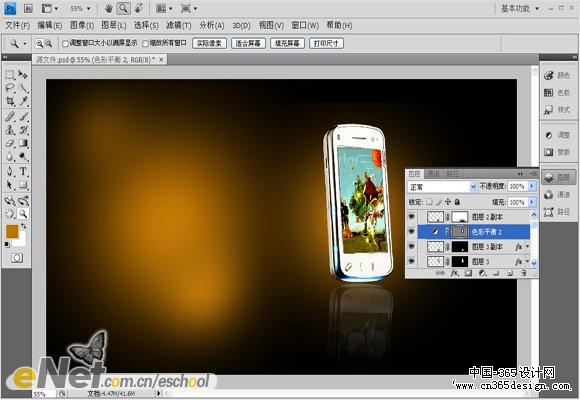Hide the 图层 2 副本 layer

pos(411,217)
